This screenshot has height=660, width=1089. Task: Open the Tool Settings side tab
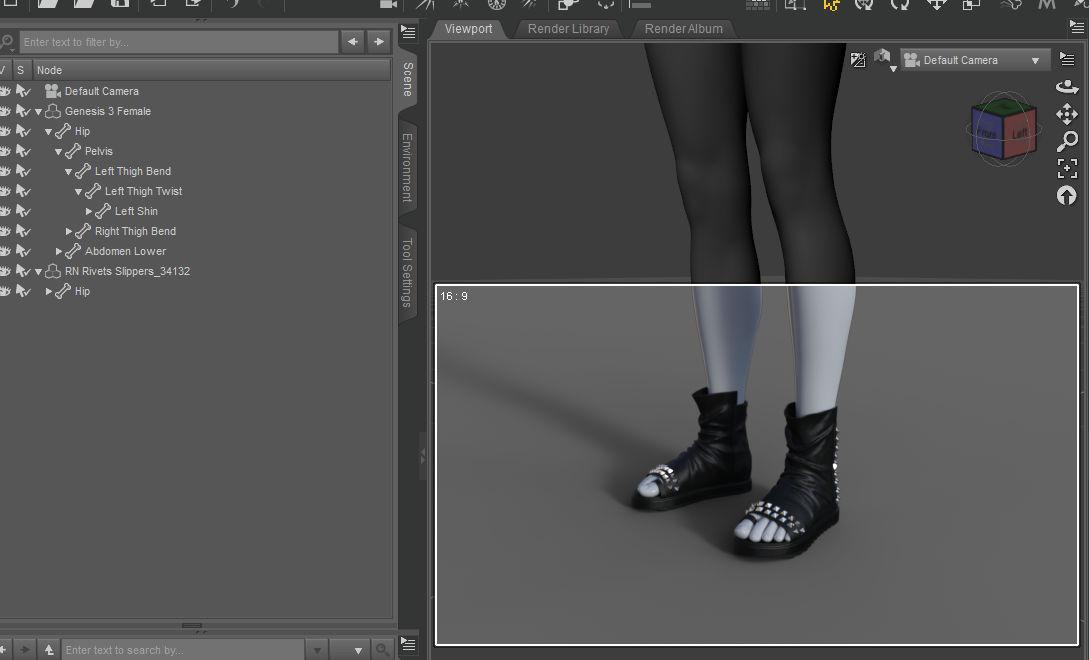click(408, 272)
